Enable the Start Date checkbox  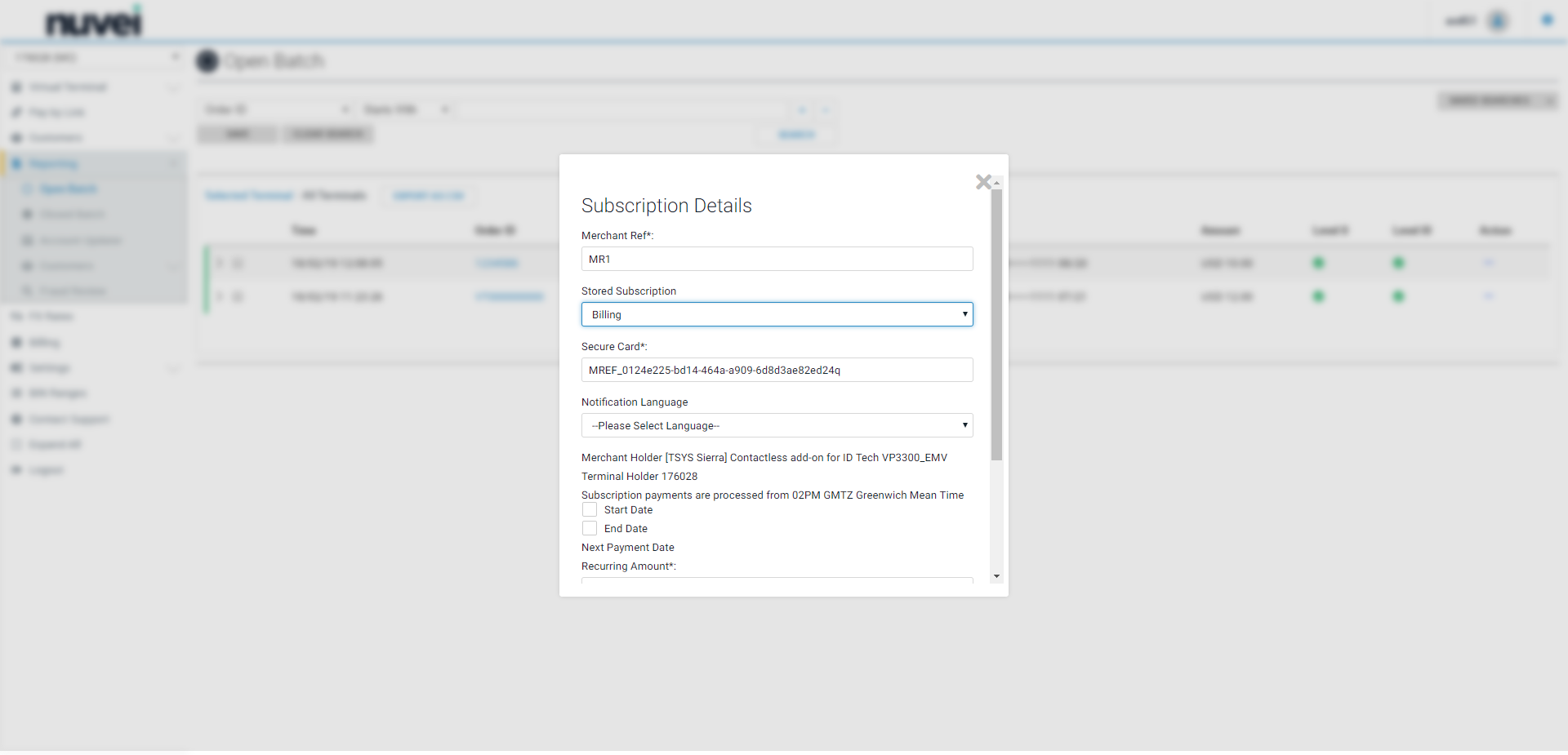590,509
